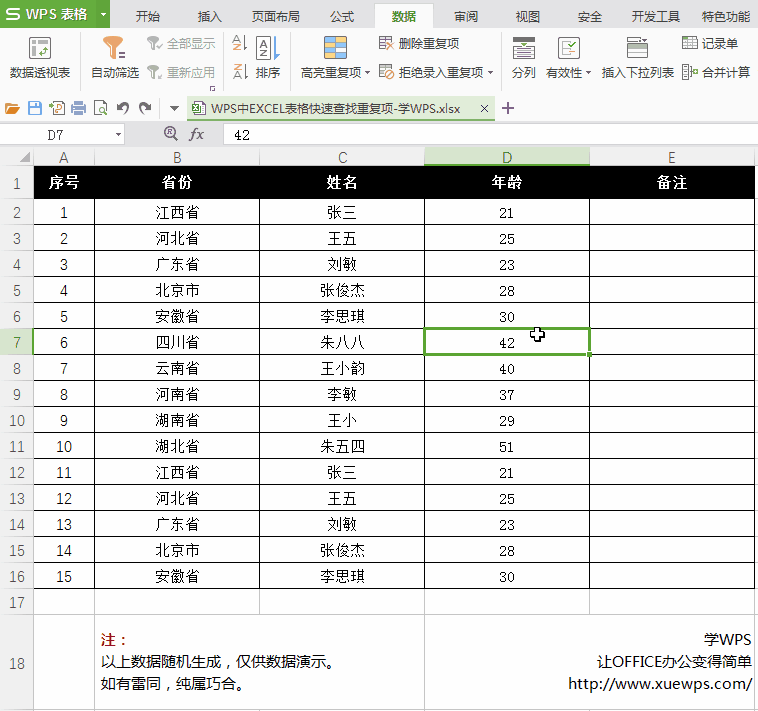Open the 页面布局 tab
Screen dimensions: 758x711
[276, 16]
